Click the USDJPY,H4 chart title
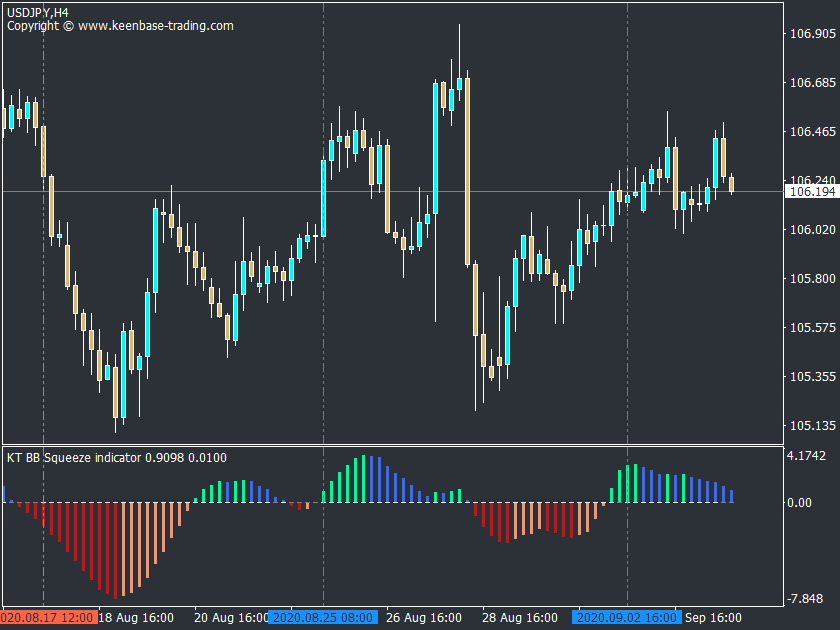 pos(38,12)
